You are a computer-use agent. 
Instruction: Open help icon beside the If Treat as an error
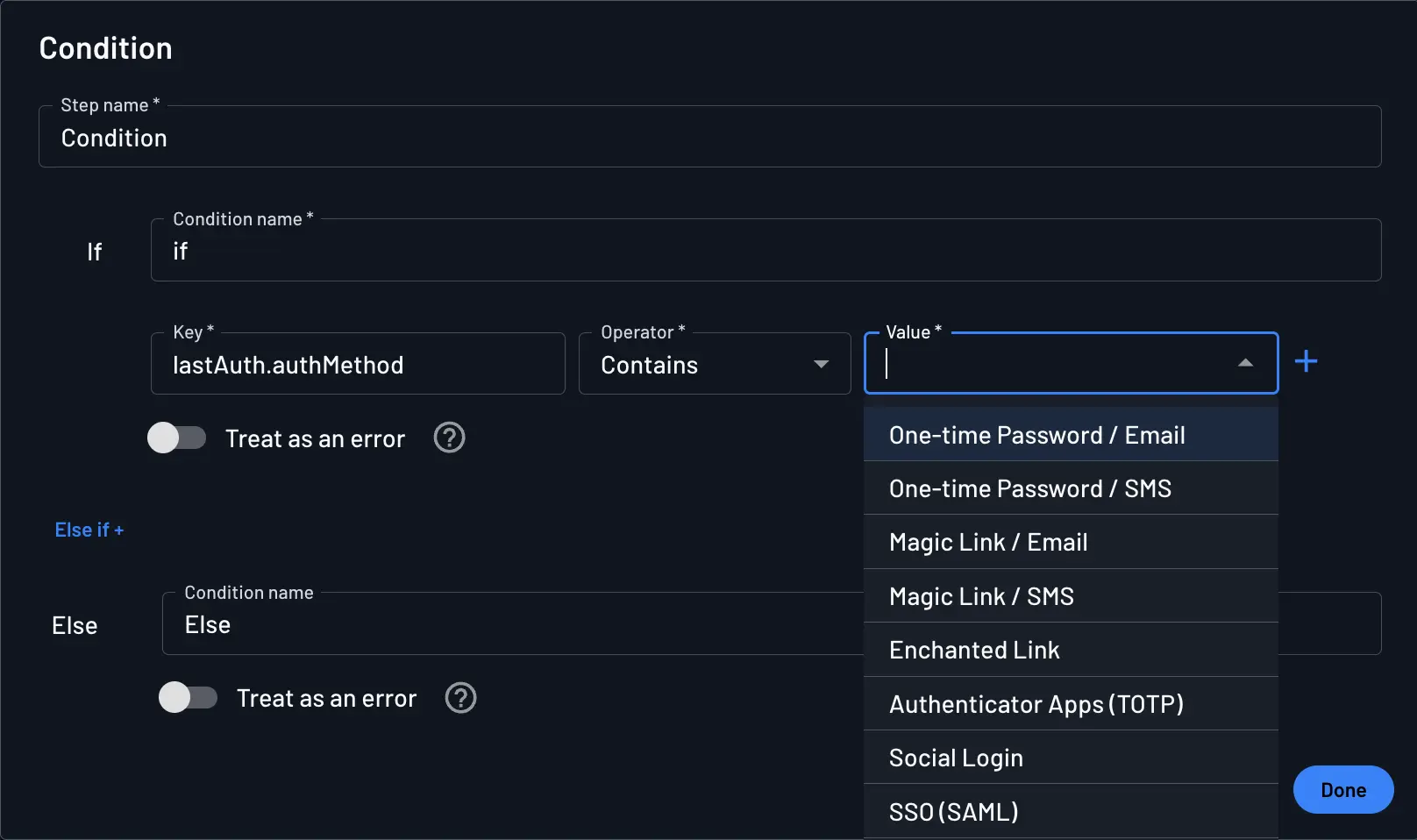click(449, 438)
